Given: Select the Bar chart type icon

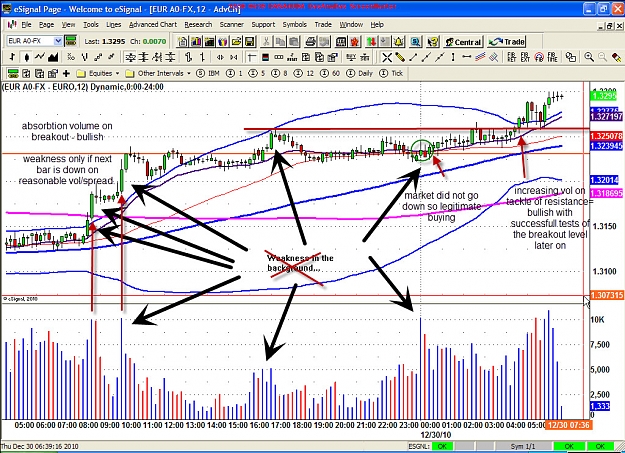Looking at the screenshot, I should pyautogui.click(x=12, y=57).
